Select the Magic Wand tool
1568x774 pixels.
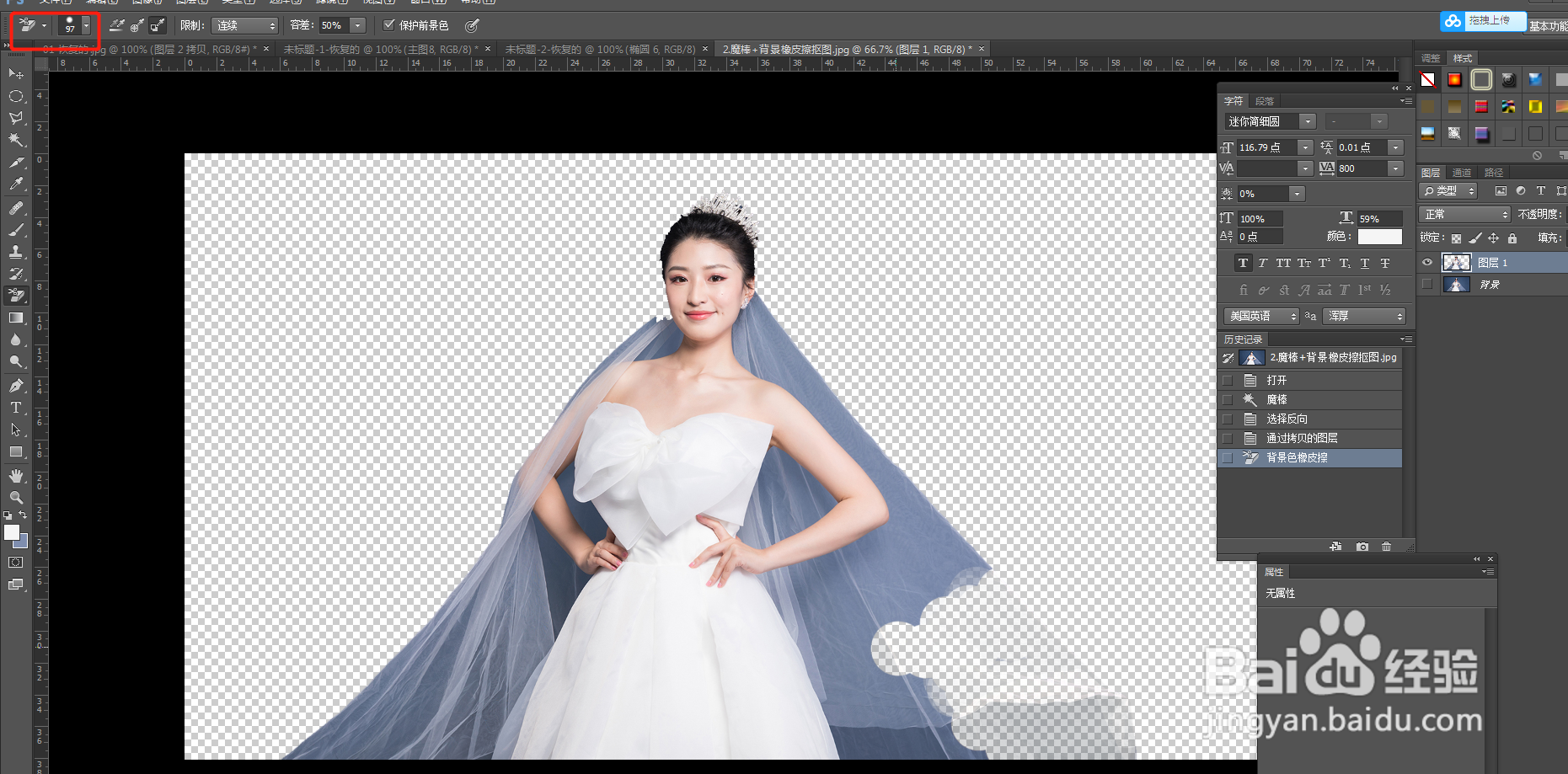tap(16, 140)
